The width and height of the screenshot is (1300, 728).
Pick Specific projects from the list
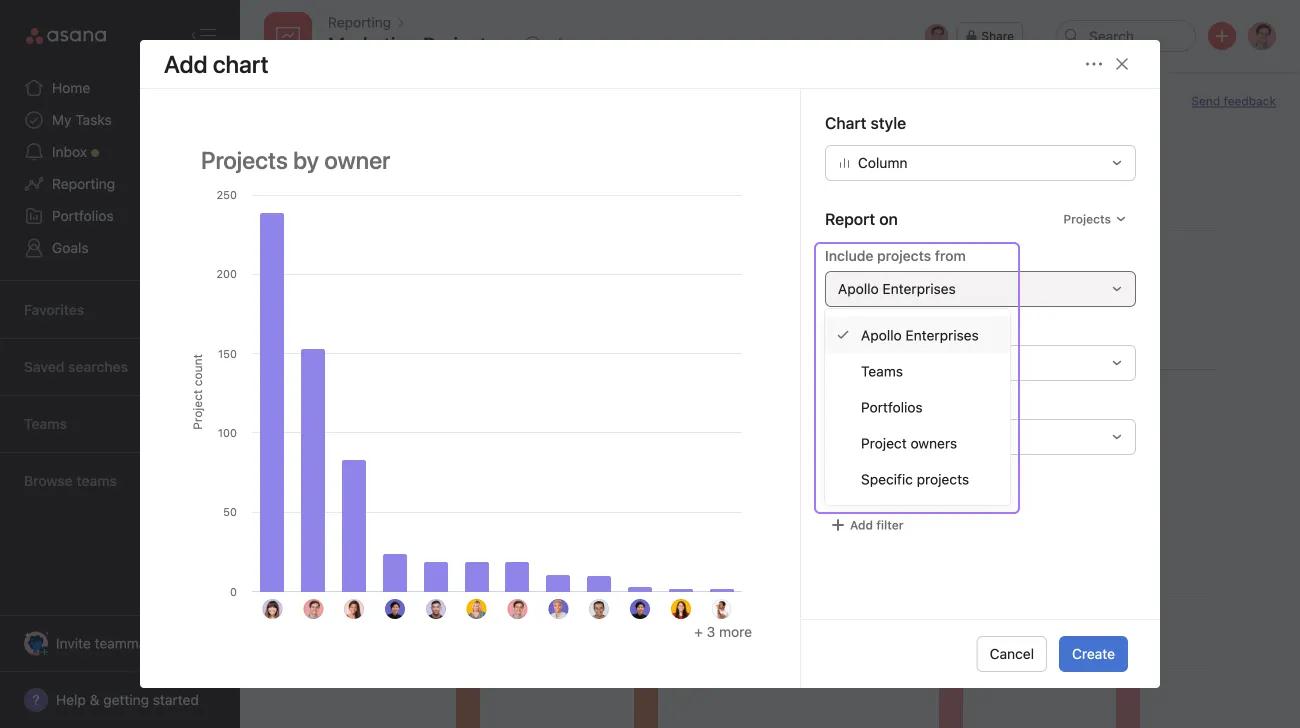tap(914, 479)
